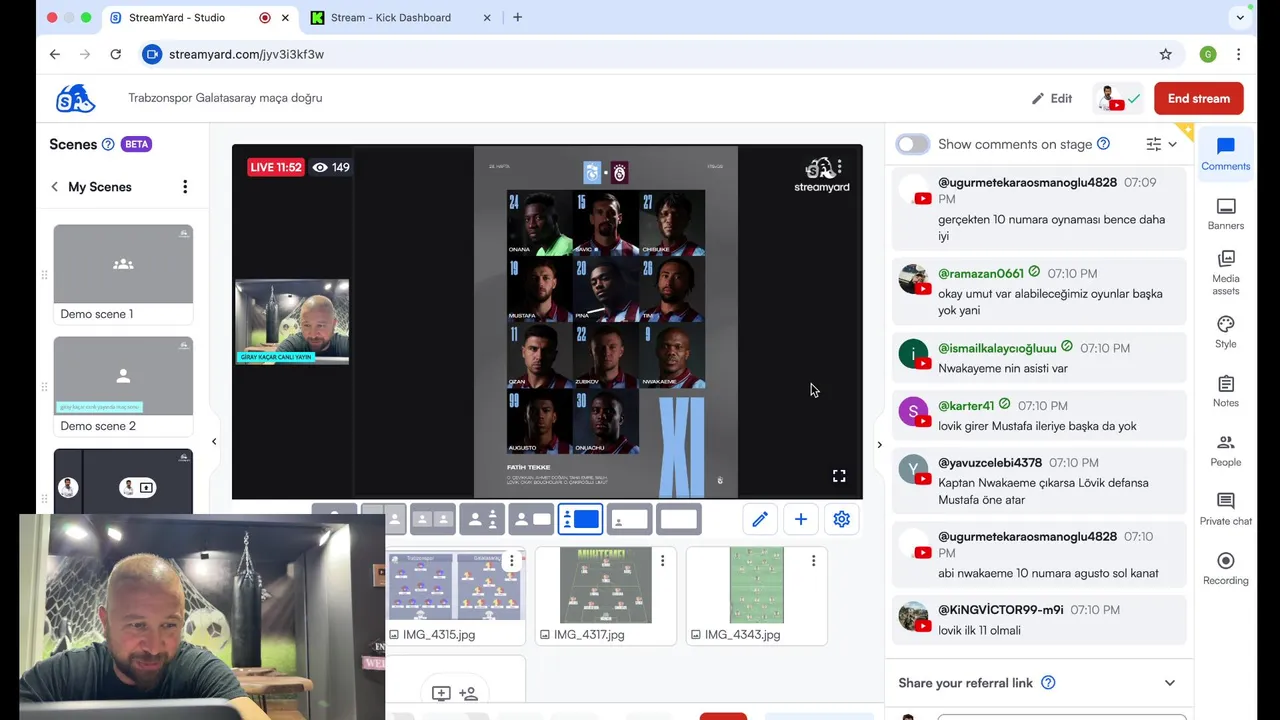
Task: Click the browser back arrow
Action: (x=55, y=54)
